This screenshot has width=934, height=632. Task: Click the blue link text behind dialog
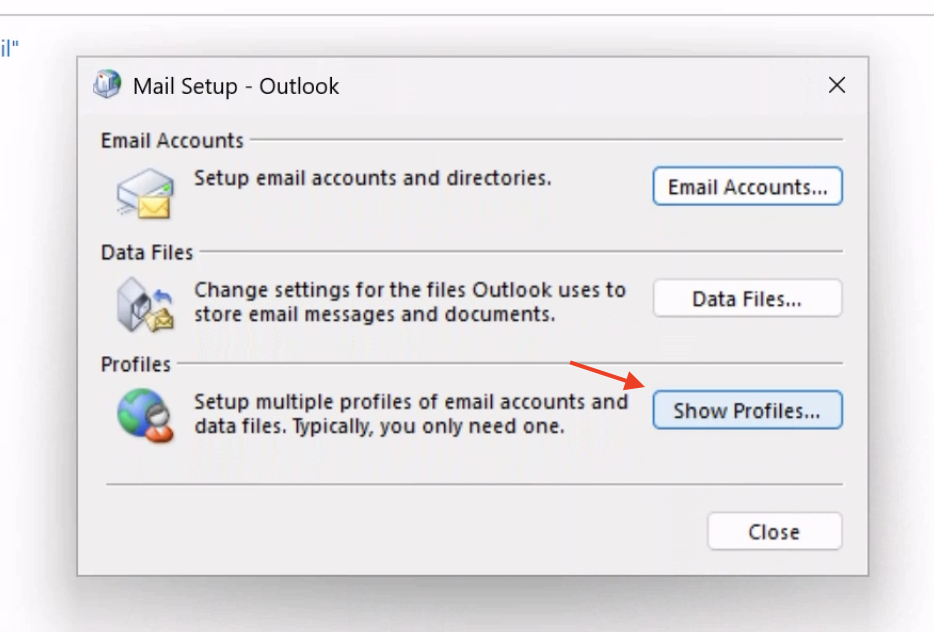pyautogui.click(x=10, y=48)
